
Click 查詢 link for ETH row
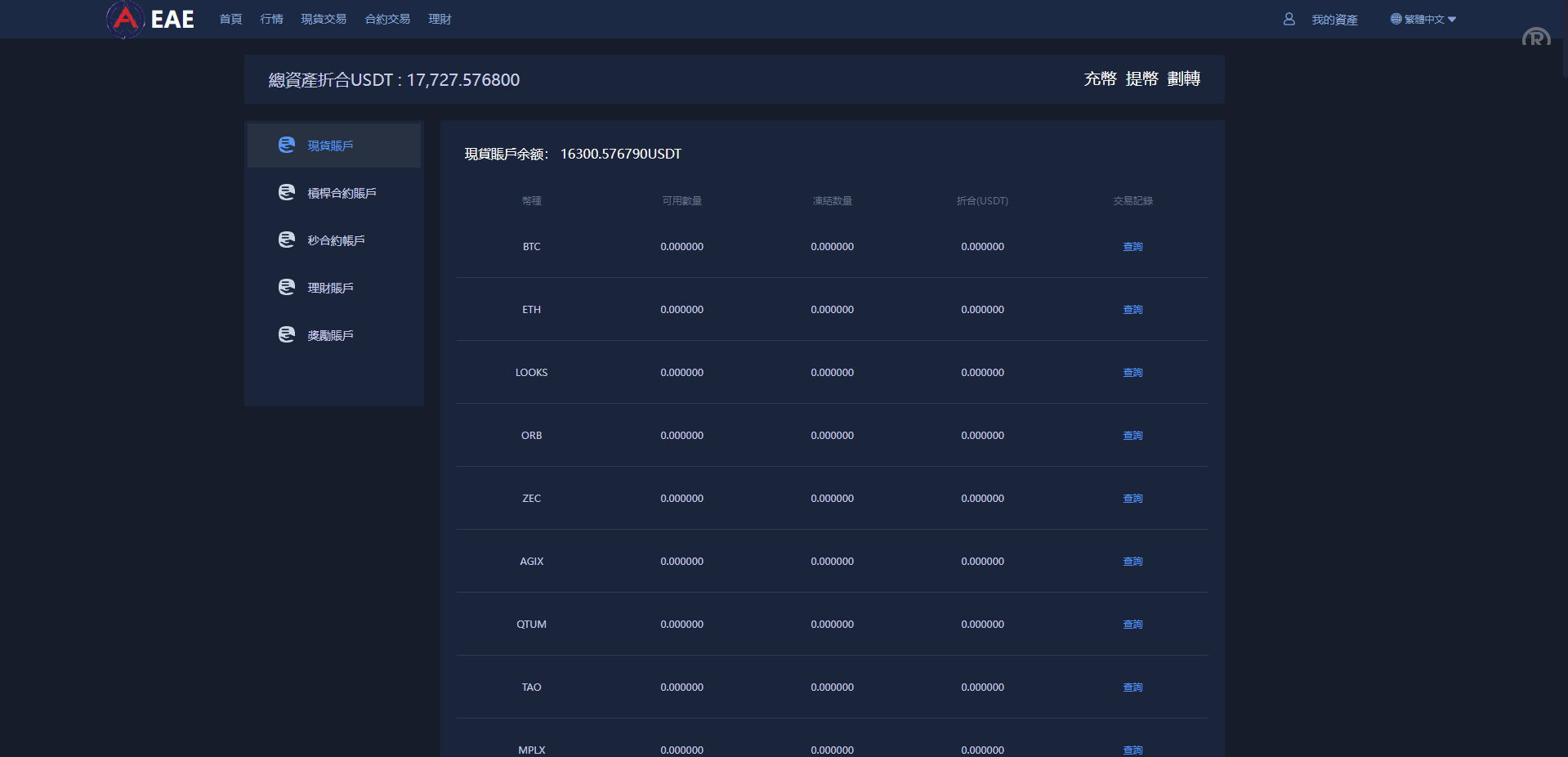pyautogui.click(x=1132, y=309)
